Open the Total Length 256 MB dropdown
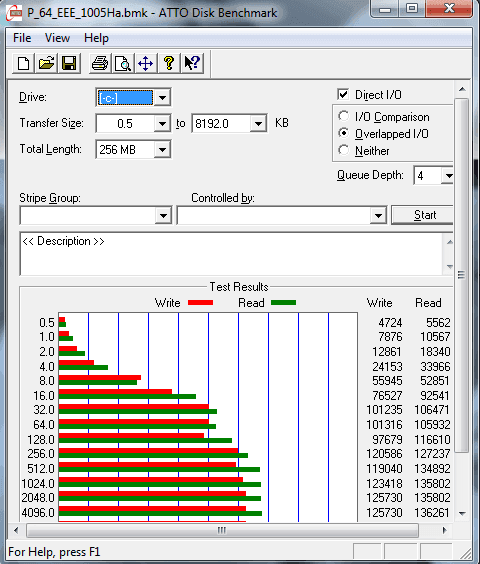 pyautogui.click(x=162, y=150)
